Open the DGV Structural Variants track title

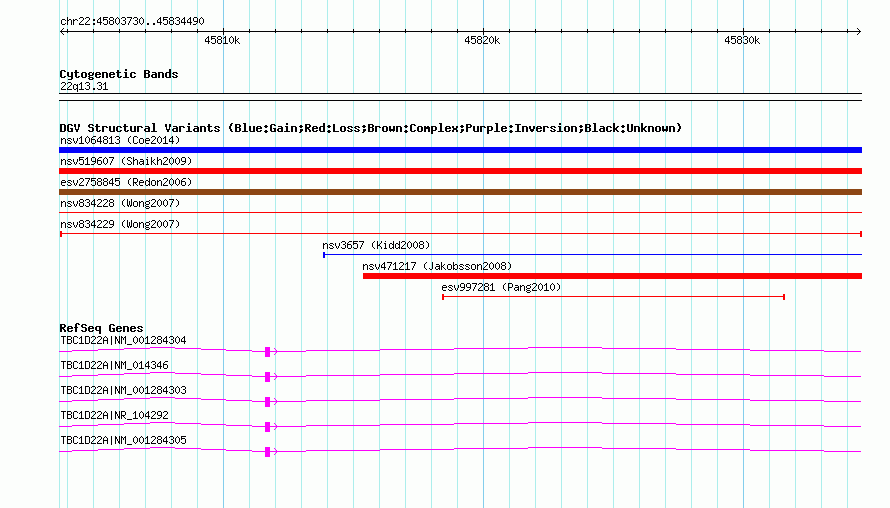click(x=371, y=128)
